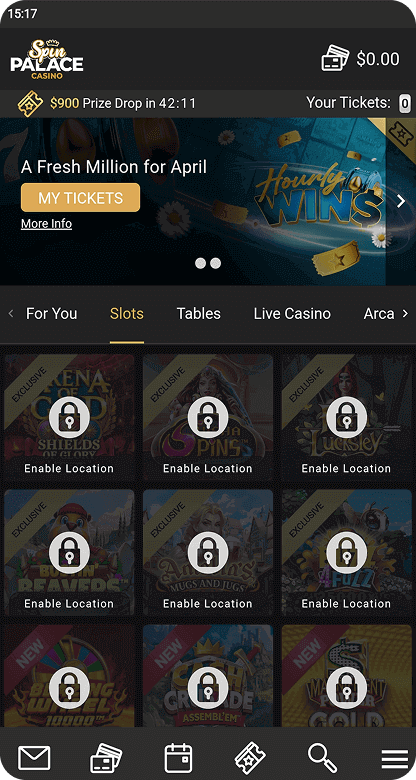Show more category tabs with the right chevron

click(405, 313)
